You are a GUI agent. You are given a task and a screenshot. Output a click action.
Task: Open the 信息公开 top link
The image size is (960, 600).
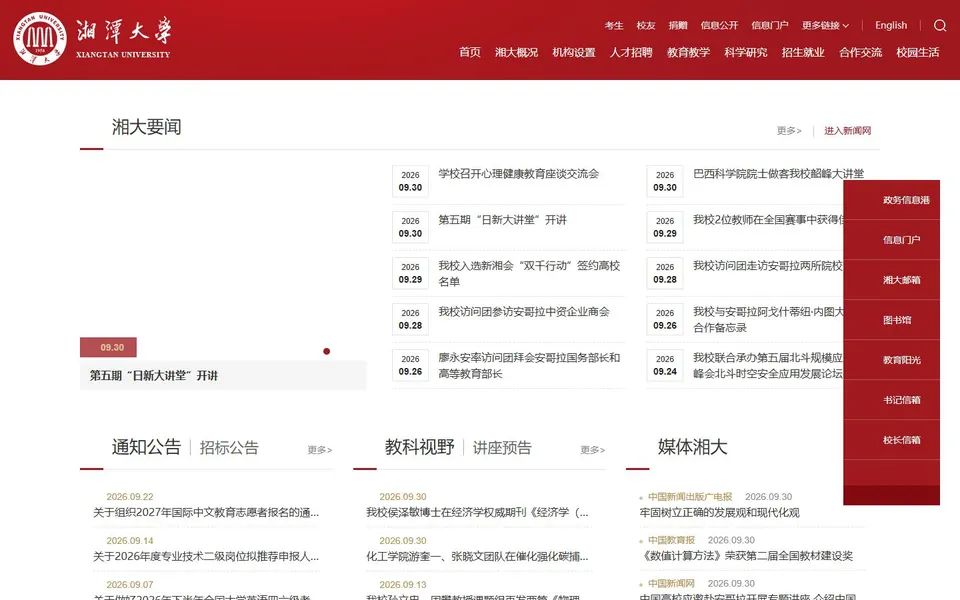pos(719,26)
